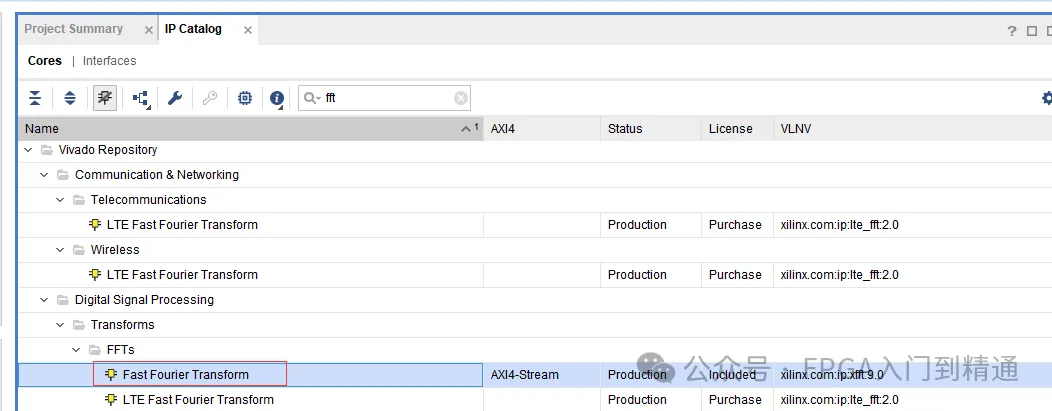Sort by the Name column header
The image size is (1052, 411).
251,128
